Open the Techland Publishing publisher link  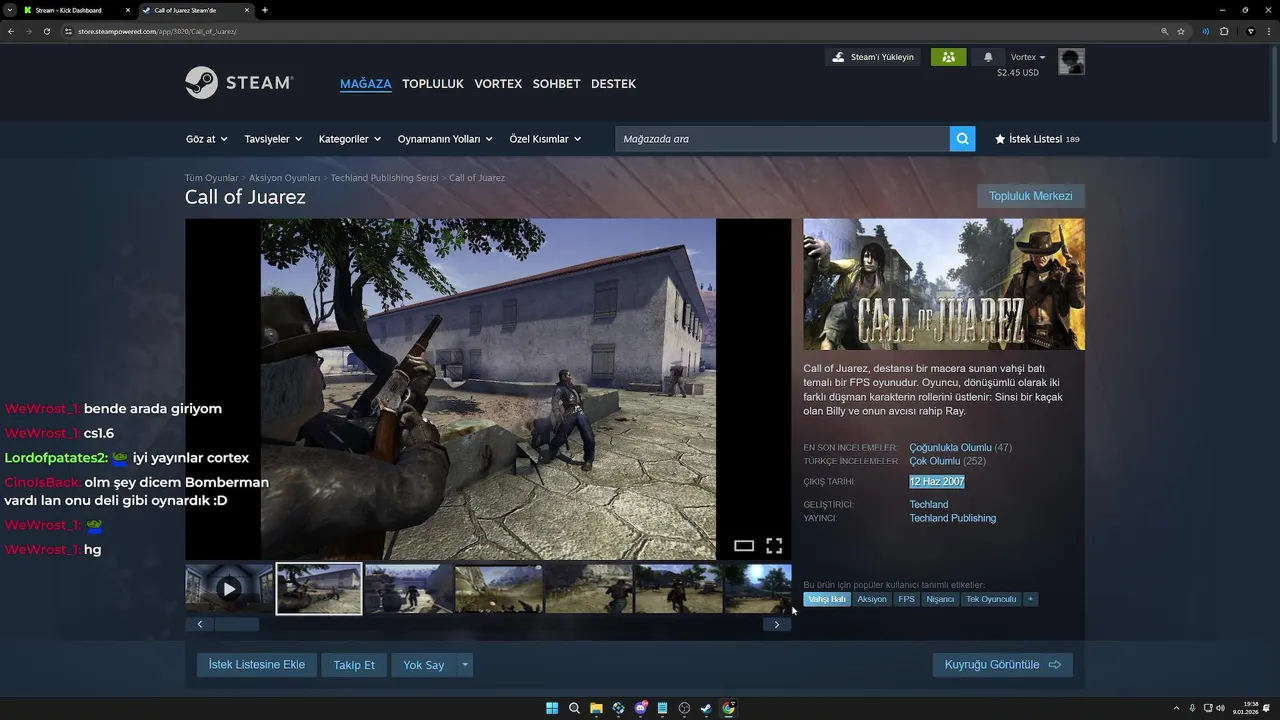pyautogui.click(x=953, y=518)
